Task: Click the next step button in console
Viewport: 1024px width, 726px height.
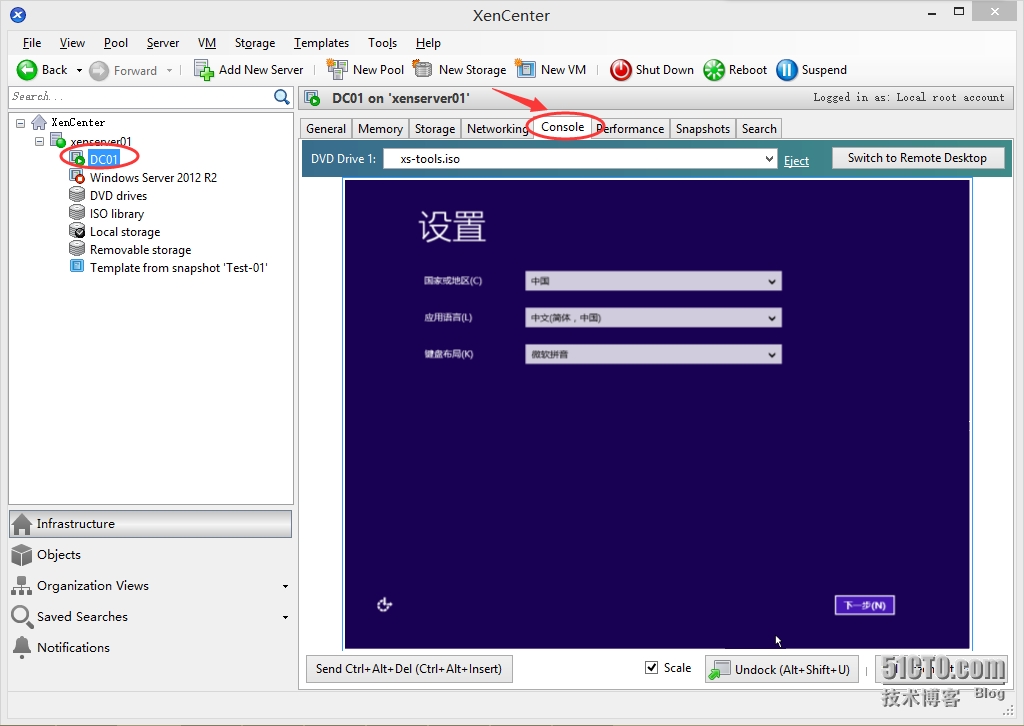Action: [865, 605]
